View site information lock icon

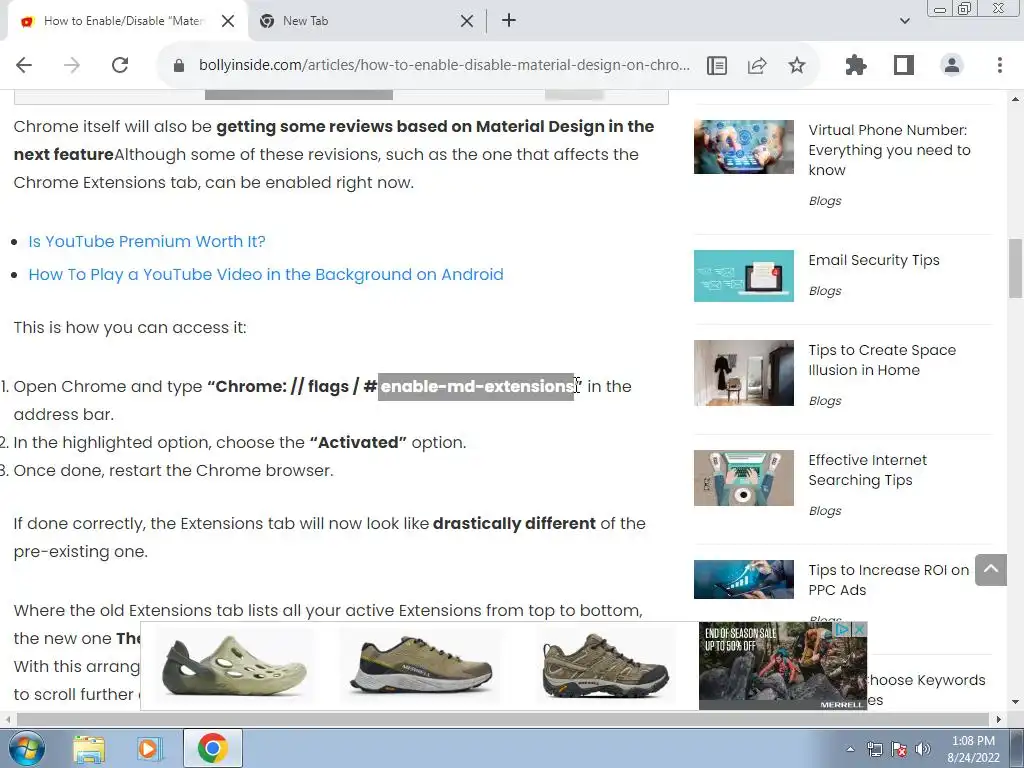pos(178,65)
